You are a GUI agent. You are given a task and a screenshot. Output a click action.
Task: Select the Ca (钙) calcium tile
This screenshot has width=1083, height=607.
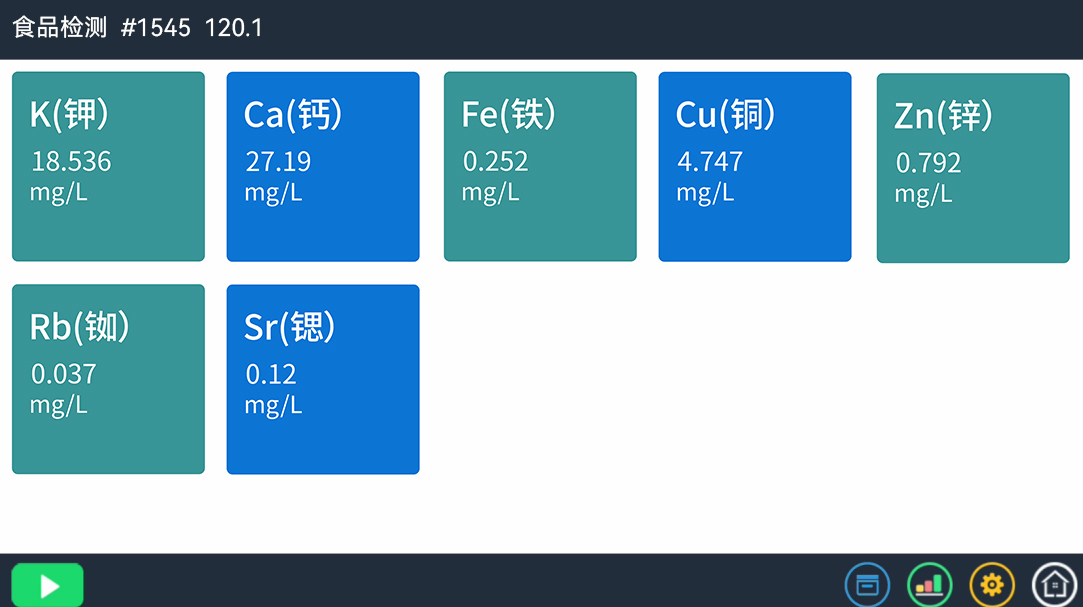[x=323, y=166]
